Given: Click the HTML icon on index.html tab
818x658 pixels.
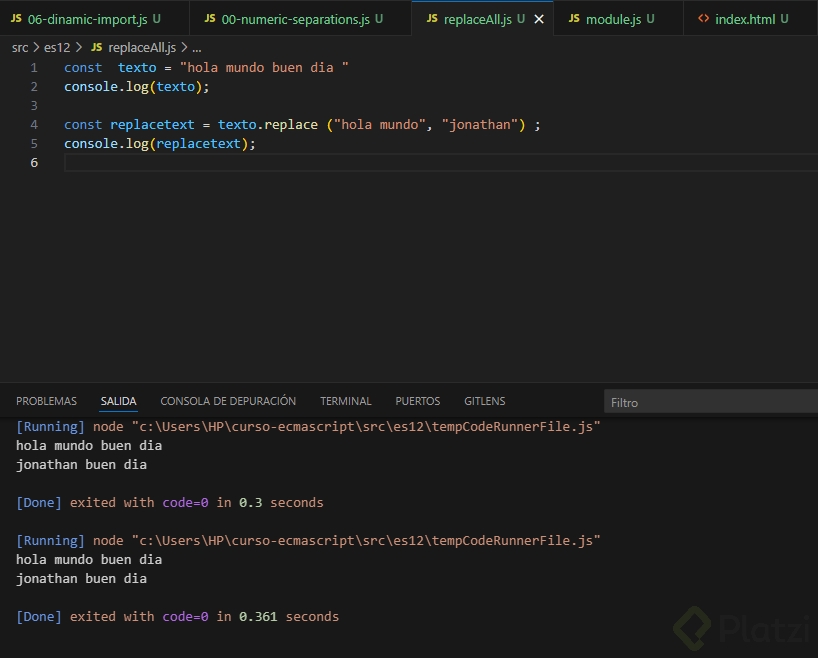Looking at the screenshot, I should [x=704, y=19].
